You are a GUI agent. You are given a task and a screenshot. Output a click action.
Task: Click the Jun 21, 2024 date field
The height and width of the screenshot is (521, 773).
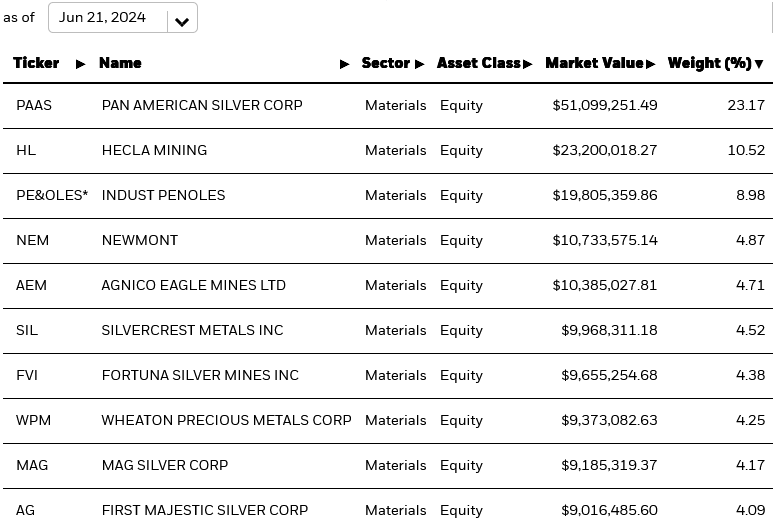[102, 18]
